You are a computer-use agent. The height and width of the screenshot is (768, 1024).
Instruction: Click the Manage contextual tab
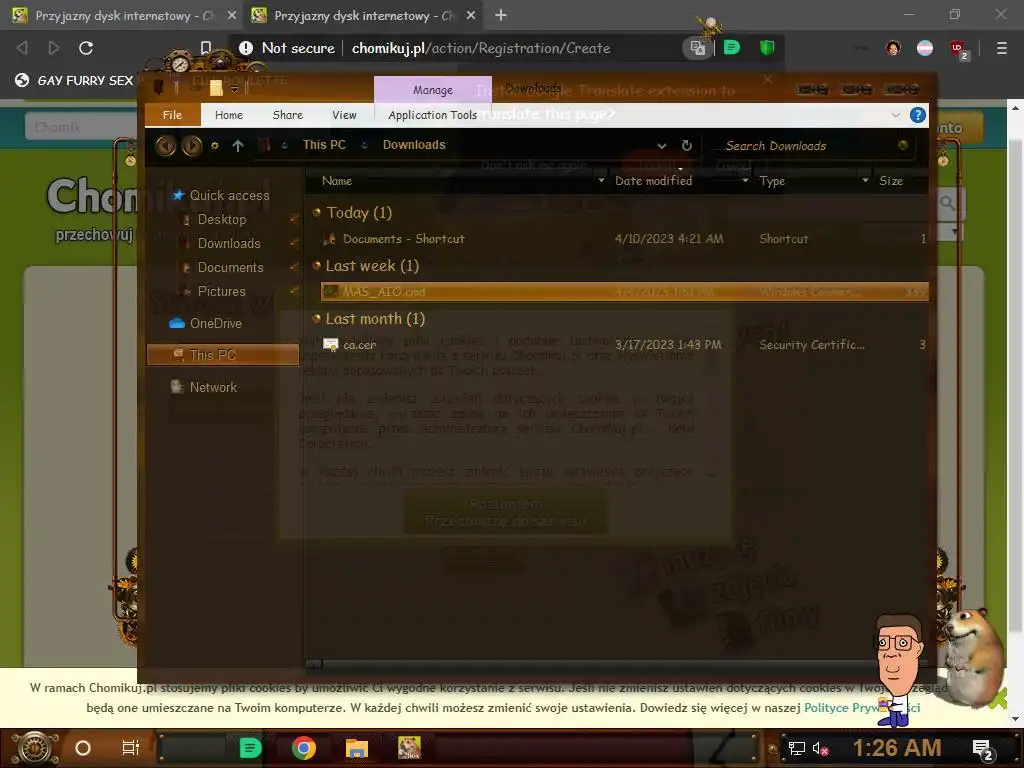click(x=432, y=90)
